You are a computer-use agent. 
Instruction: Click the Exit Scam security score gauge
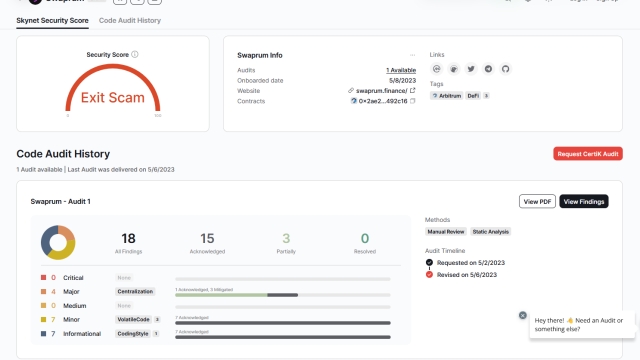coord(113,89)
